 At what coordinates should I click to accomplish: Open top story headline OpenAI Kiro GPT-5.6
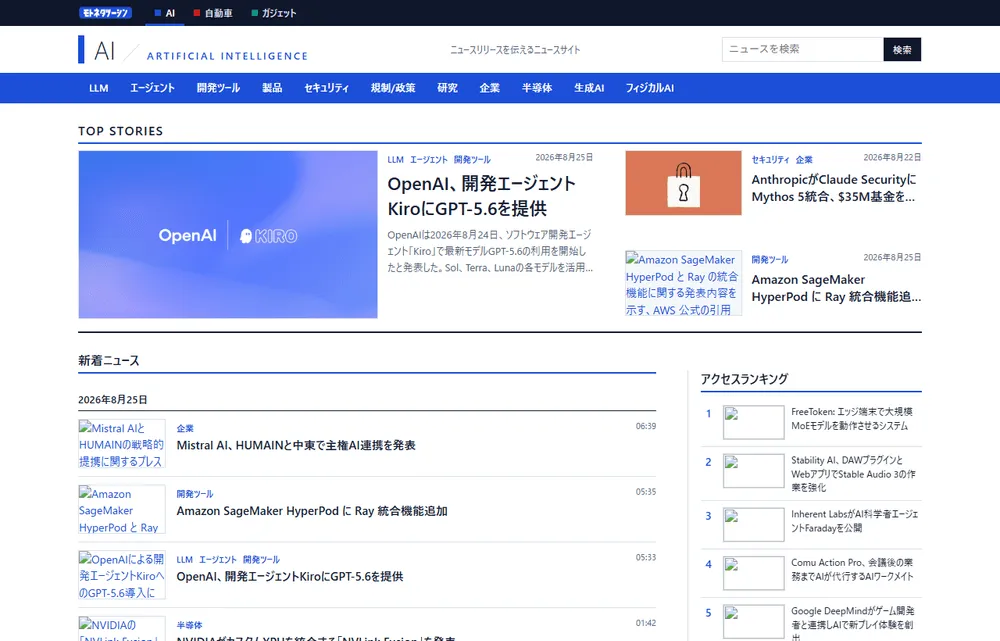(x=482, y=196)
